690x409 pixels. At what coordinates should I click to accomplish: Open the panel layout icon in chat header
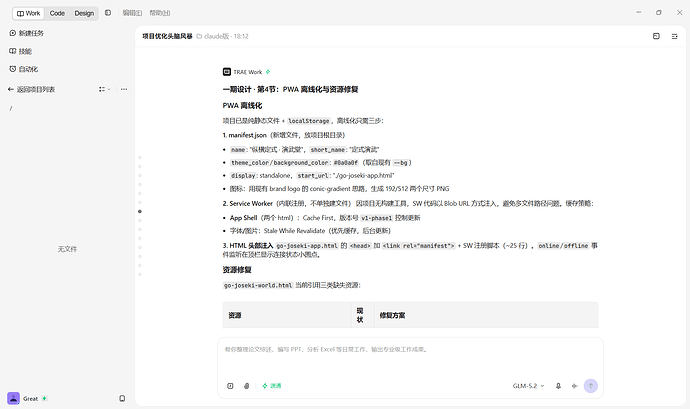pos(656,36)
